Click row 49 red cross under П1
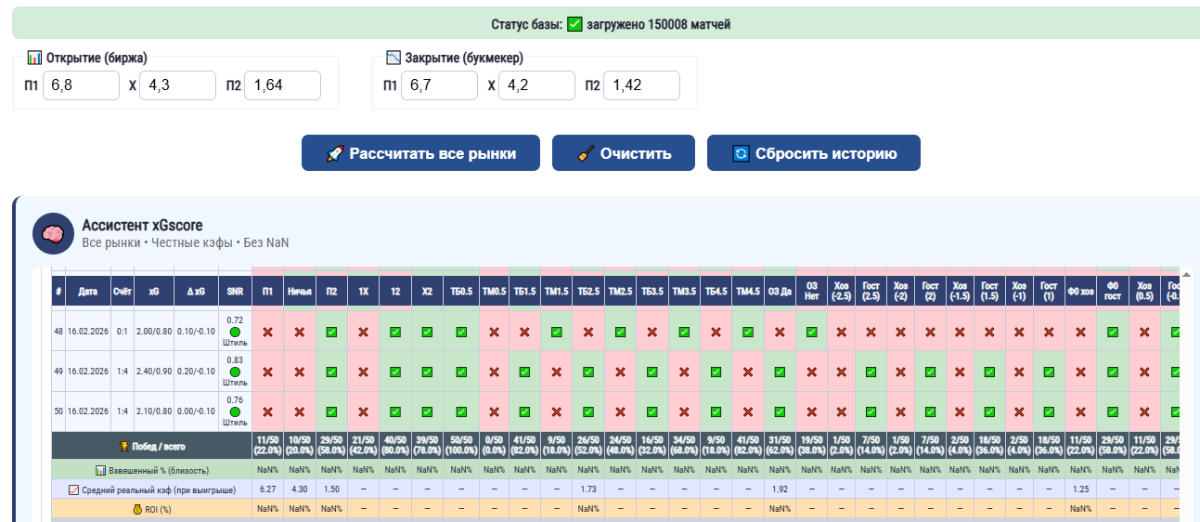Screen dimensions: 1200x522 (267, 372)
